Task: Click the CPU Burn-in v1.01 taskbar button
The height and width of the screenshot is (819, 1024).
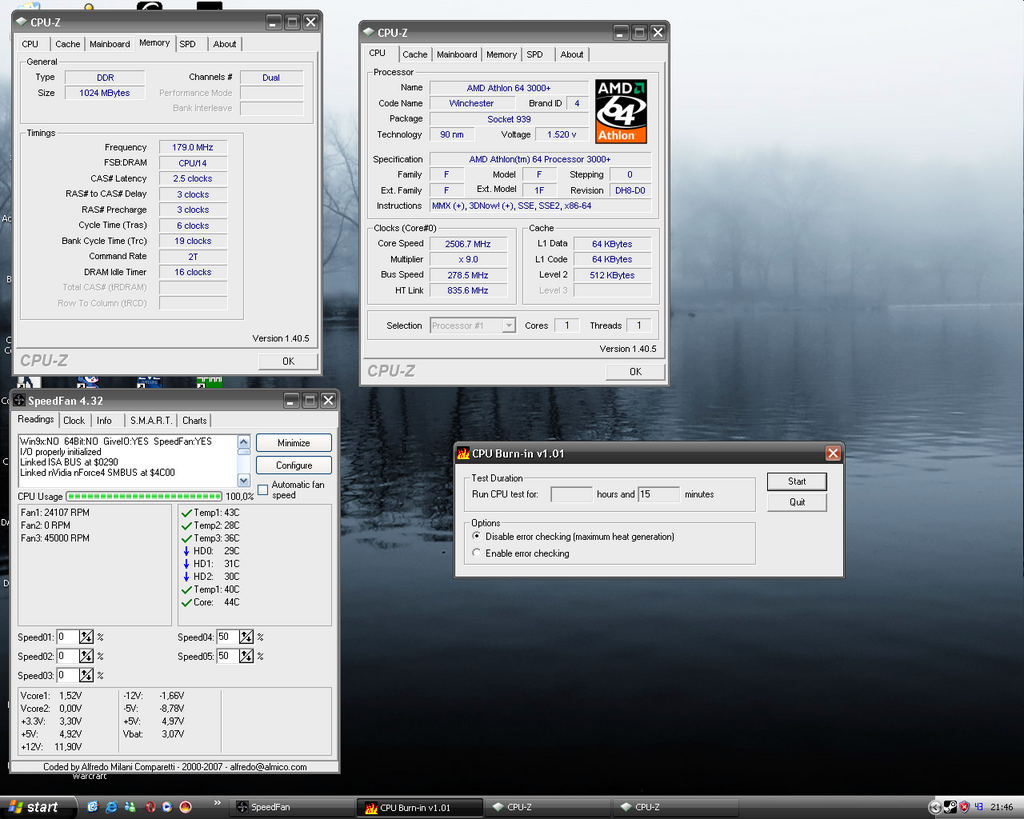Action: click(421, 807)
